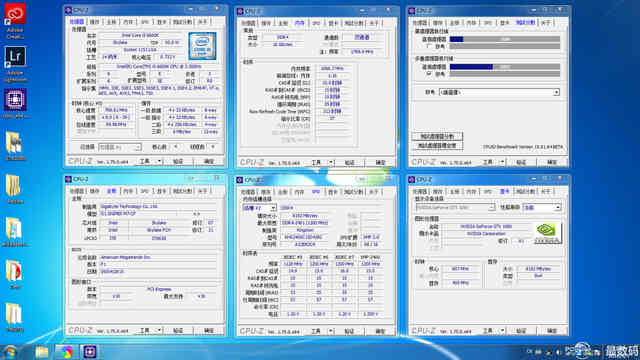Click Tools button in the Gigabyte mainboard window
Screen dimensions: 640x360
point(145,331)
